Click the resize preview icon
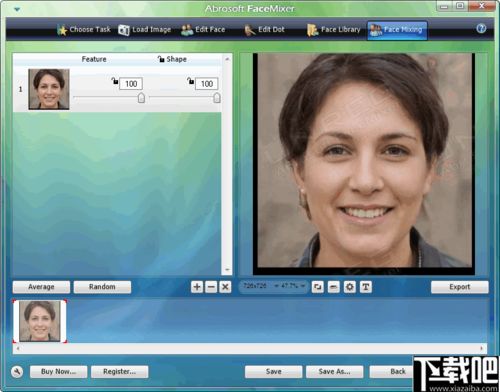This screenshot has width=500, height=392. click(x=318, y=287)
